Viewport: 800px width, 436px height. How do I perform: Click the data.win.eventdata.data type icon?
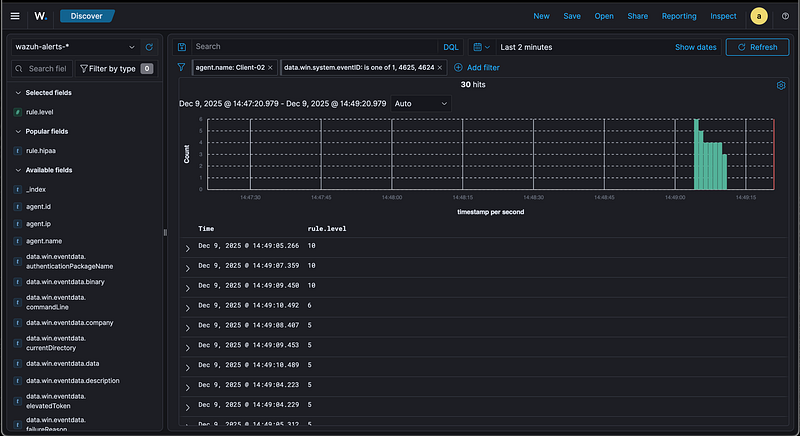[x=18, y=364]
